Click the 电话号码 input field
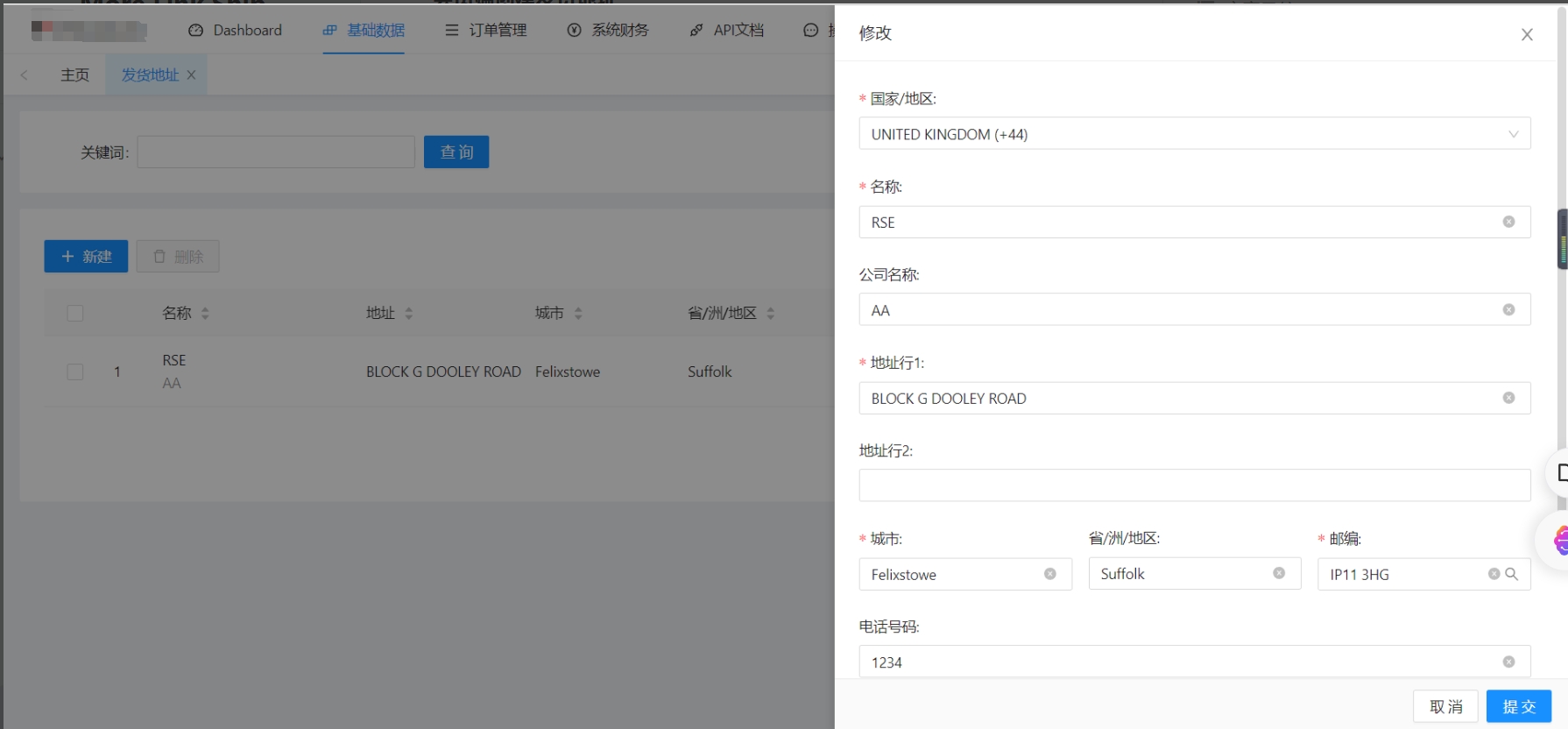Screen dimensions: 1568x729 tap(1194, 662)
